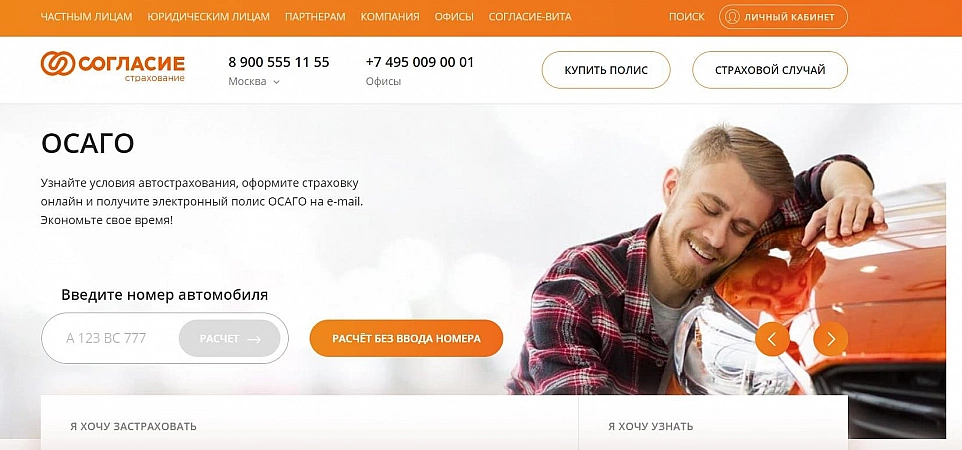Select the Я хочу застраховать tab
This screenshot has width=962, height=450.
coord(133,426)
